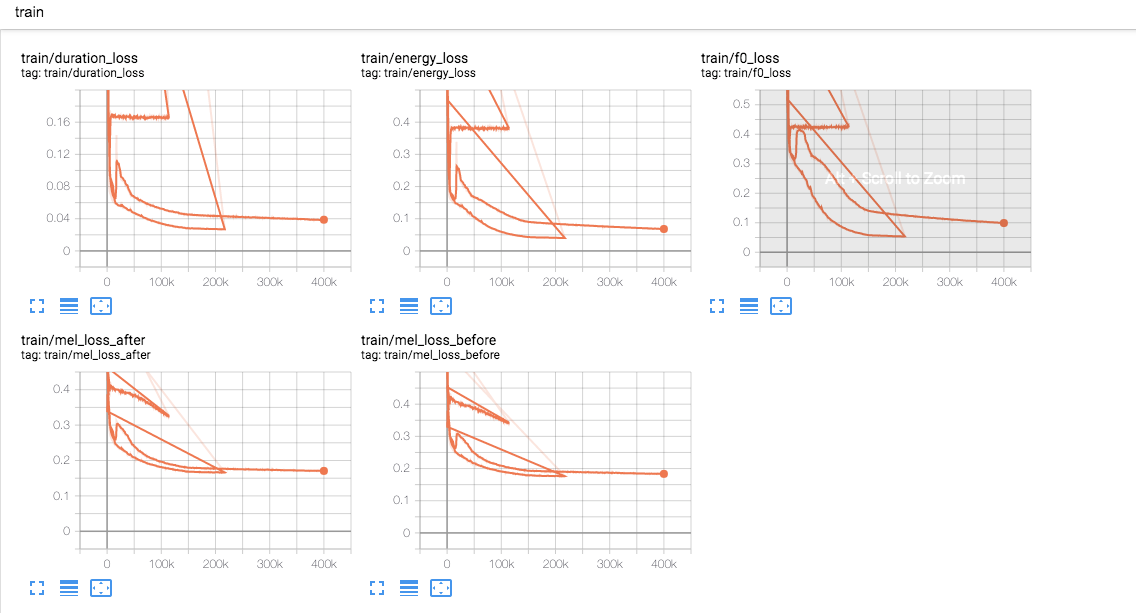Viewport: 1136px width, 613px height.
Task: Expand train/f0_loss chart to fullscreen
Action: (717, 306)
